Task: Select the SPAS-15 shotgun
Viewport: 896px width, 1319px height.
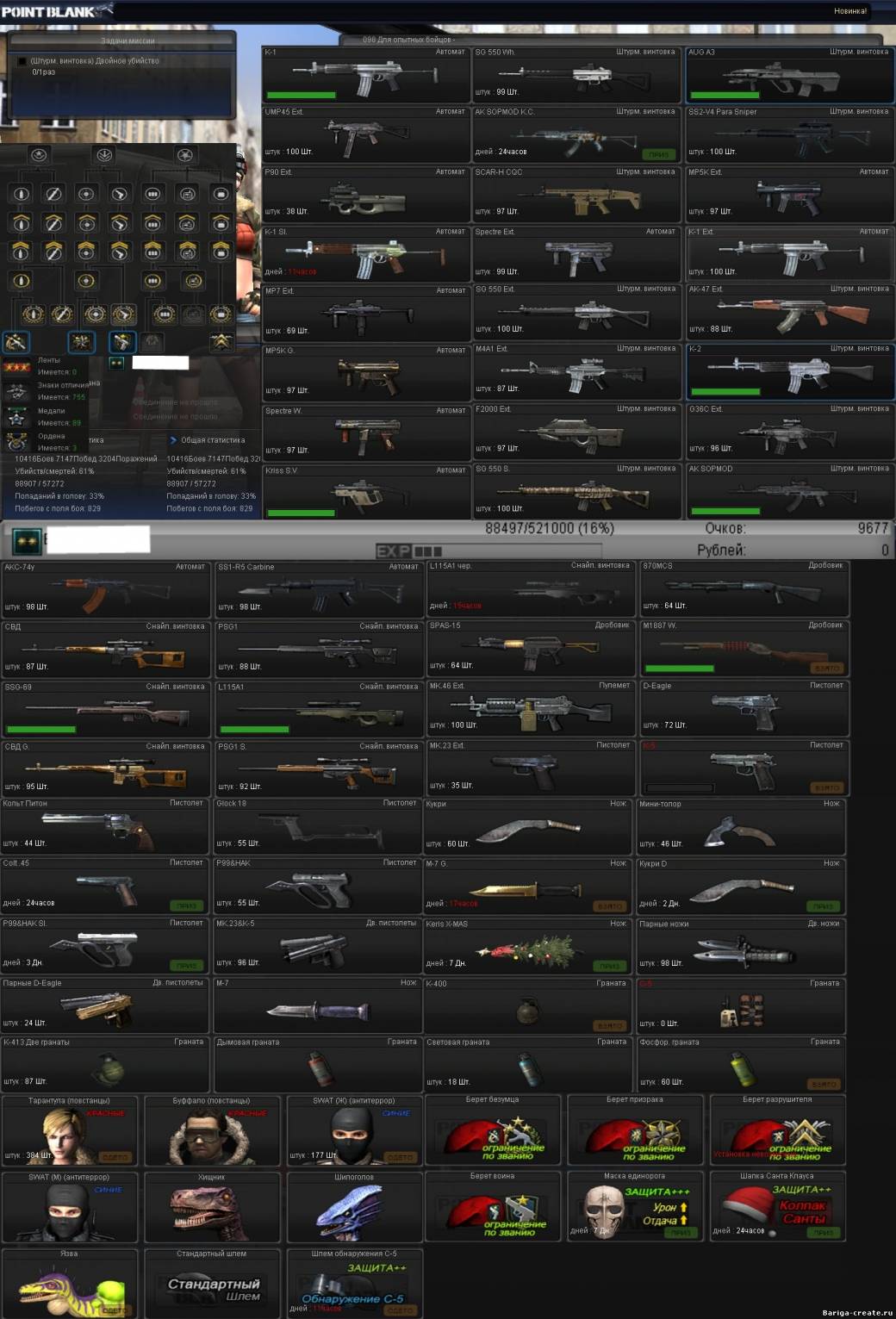Action: click(x=531, y=648)
